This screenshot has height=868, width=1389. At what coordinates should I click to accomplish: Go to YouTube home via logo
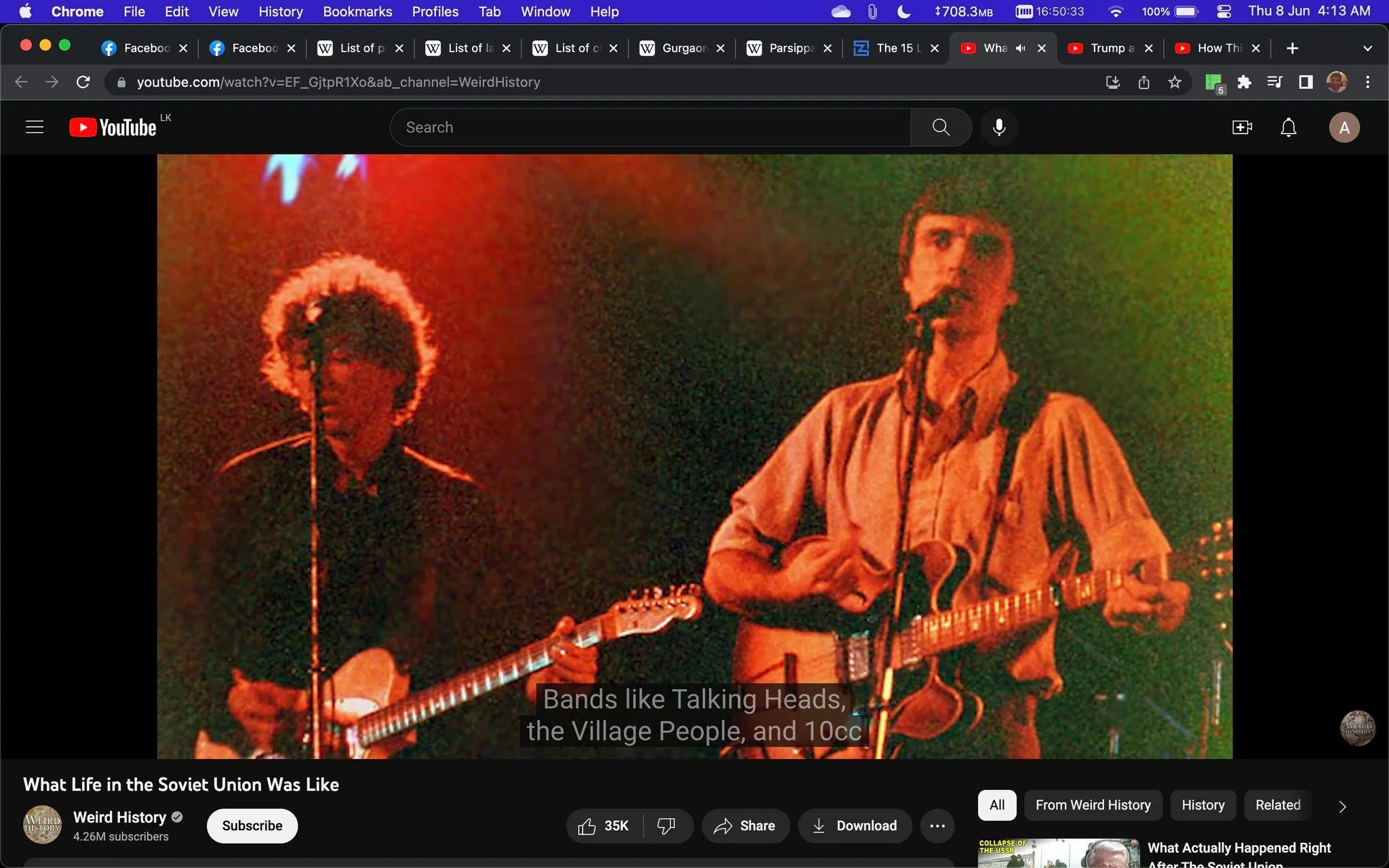(x=113, y=127)
